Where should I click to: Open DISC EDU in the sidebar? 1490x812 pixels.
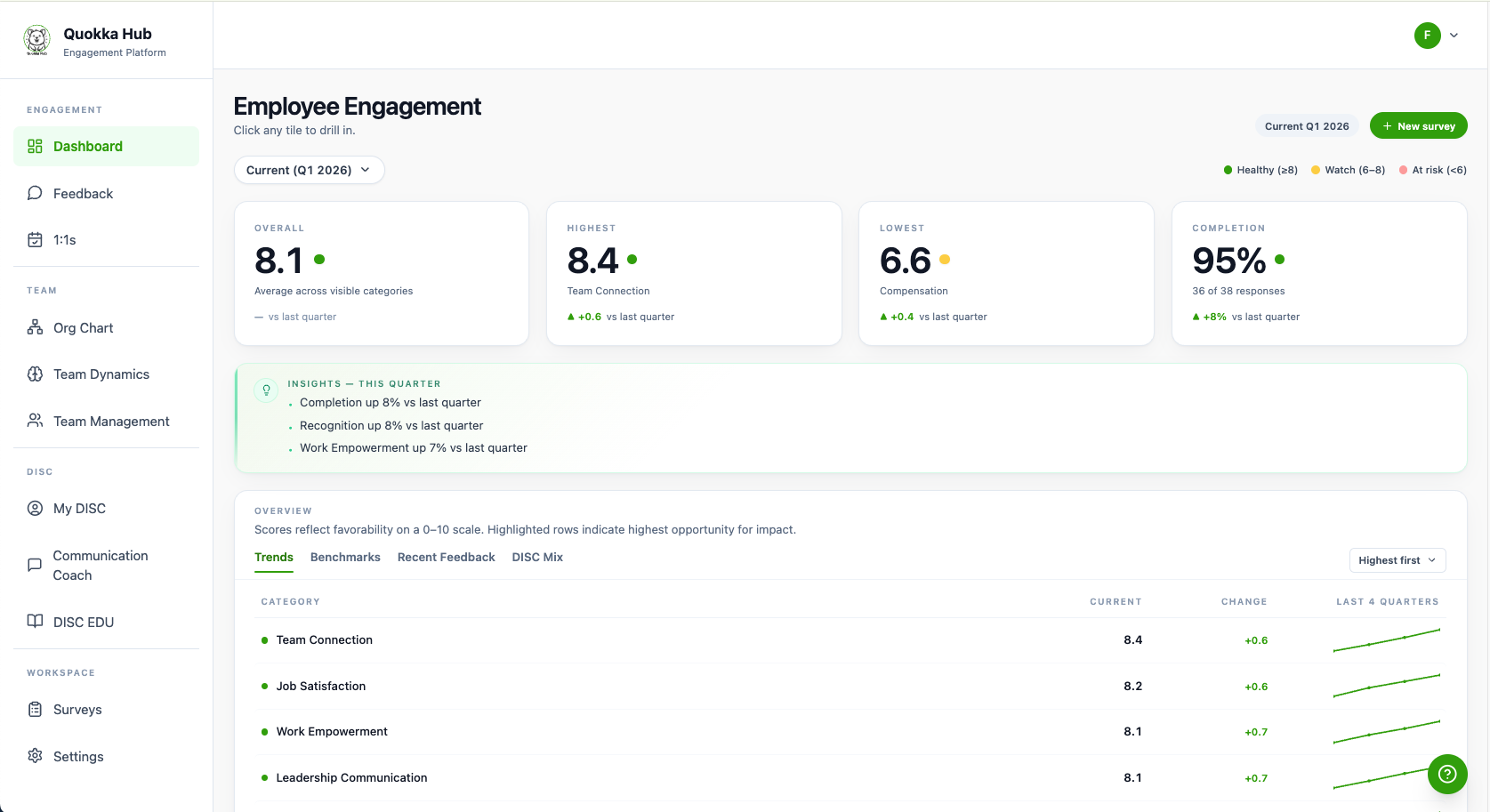(106, 622)
